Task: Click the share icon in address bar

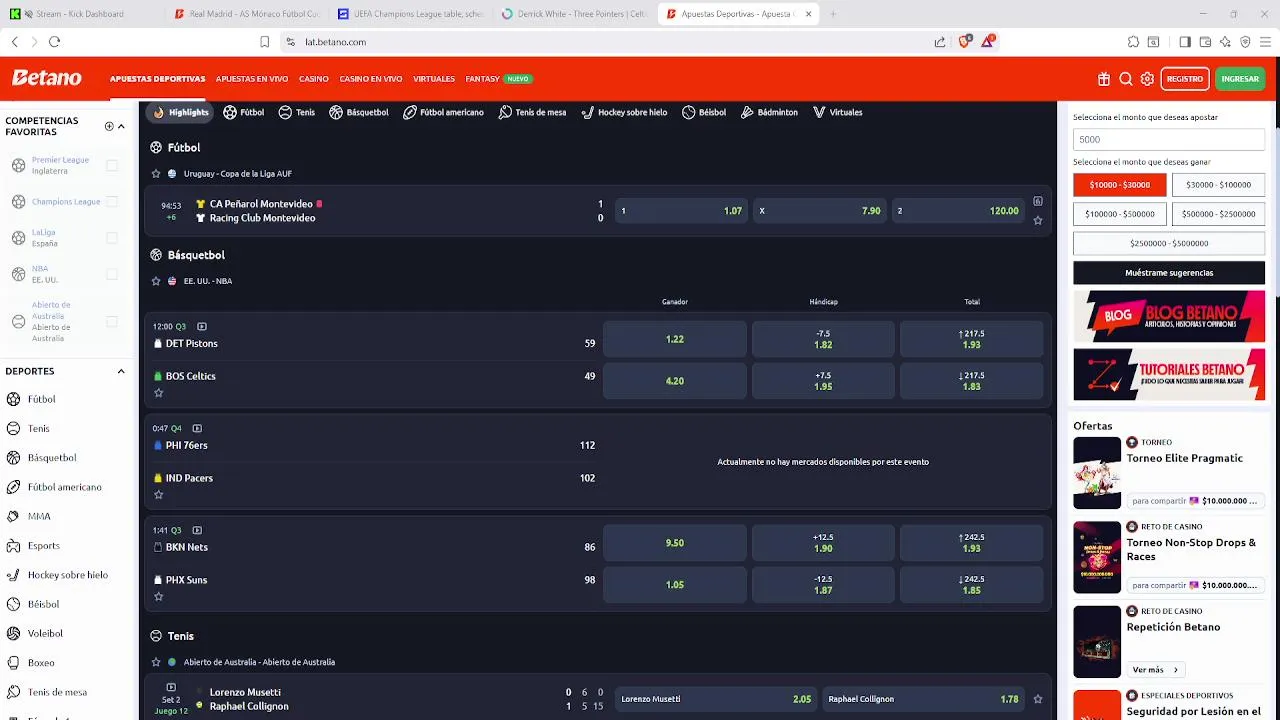Action: coord(940,42)
